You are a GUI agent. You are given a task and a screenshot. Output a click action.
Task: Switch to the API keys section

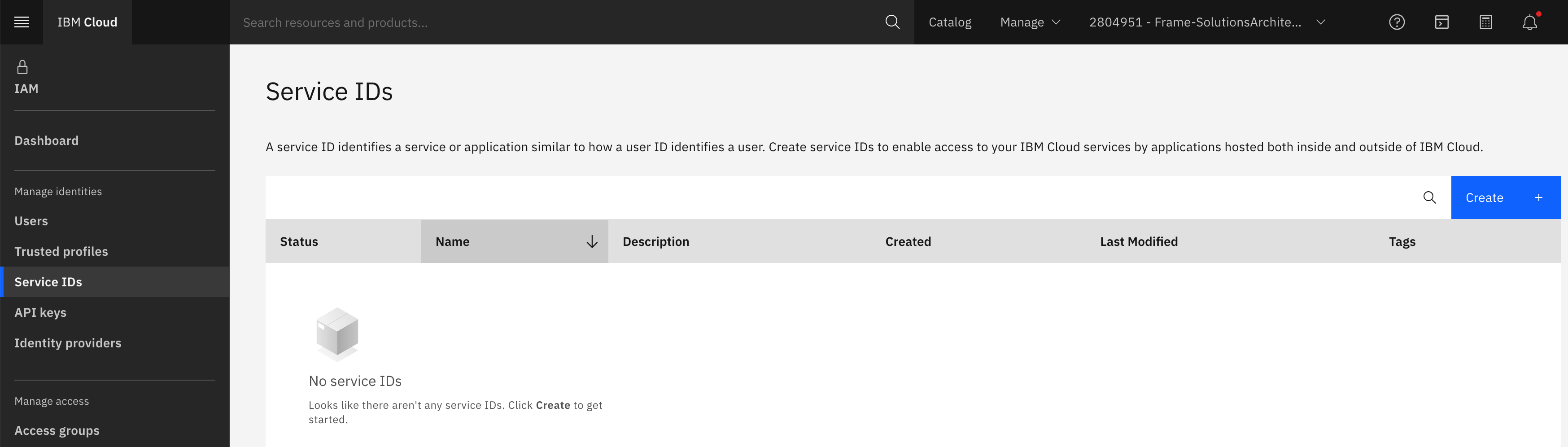41,312
